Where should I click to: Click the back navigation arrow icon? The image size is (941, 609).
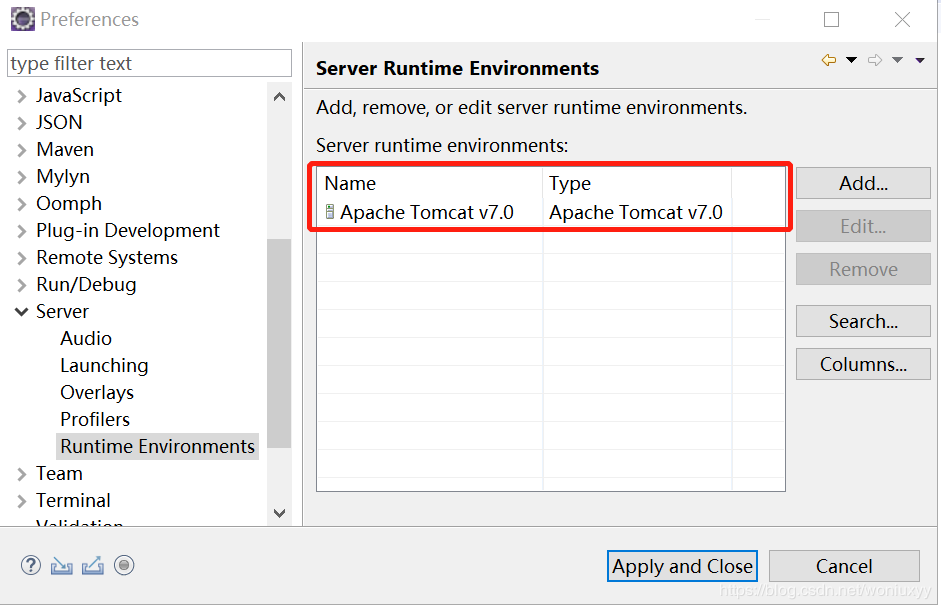829,60
